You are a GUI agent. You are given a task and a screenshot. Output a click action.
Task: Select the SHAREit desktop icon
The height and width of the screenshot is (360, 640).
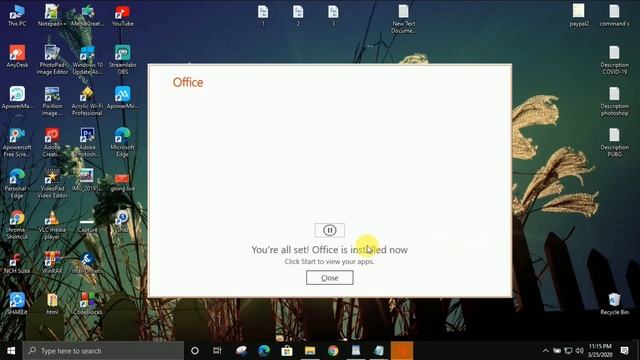coord(17,304)
